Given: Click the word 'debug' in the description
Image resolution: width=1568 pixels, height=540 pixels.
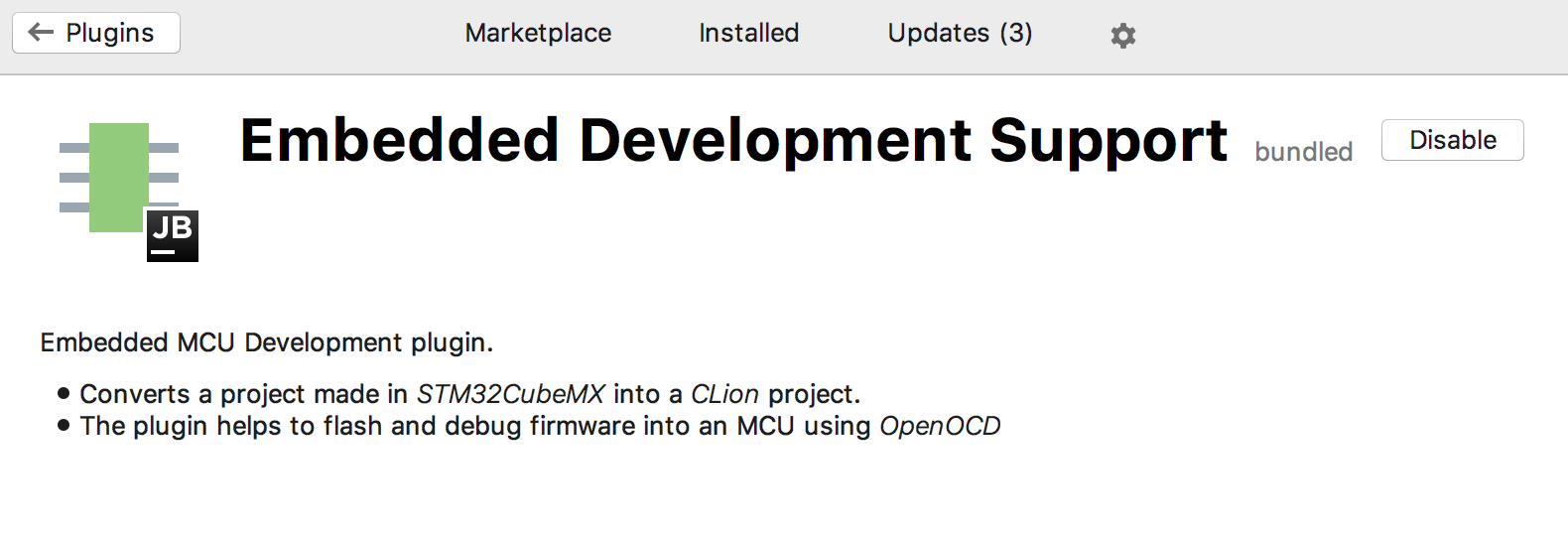Looking at the screenshot, I should [483, 427].
